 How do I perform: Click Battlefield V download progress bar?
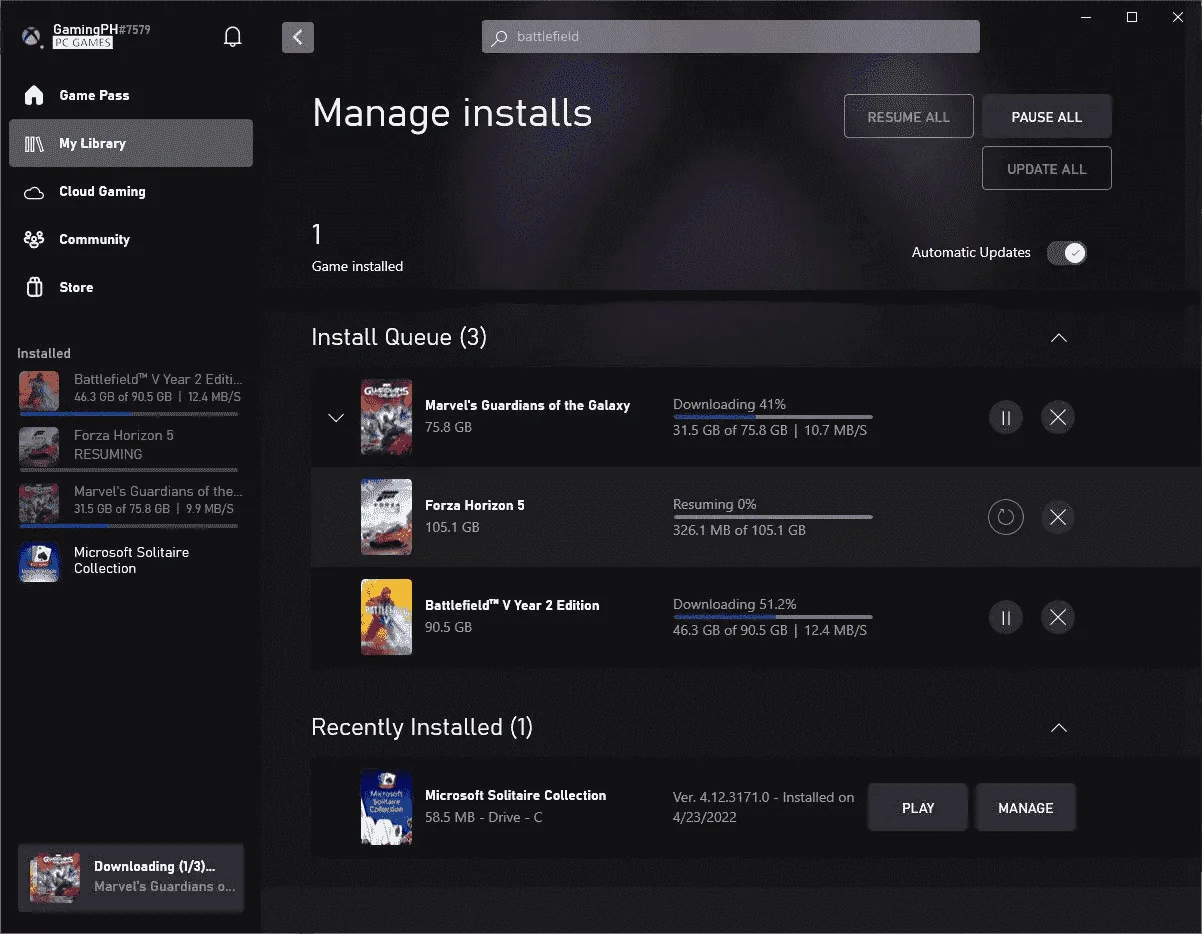[x=772, y=617]
